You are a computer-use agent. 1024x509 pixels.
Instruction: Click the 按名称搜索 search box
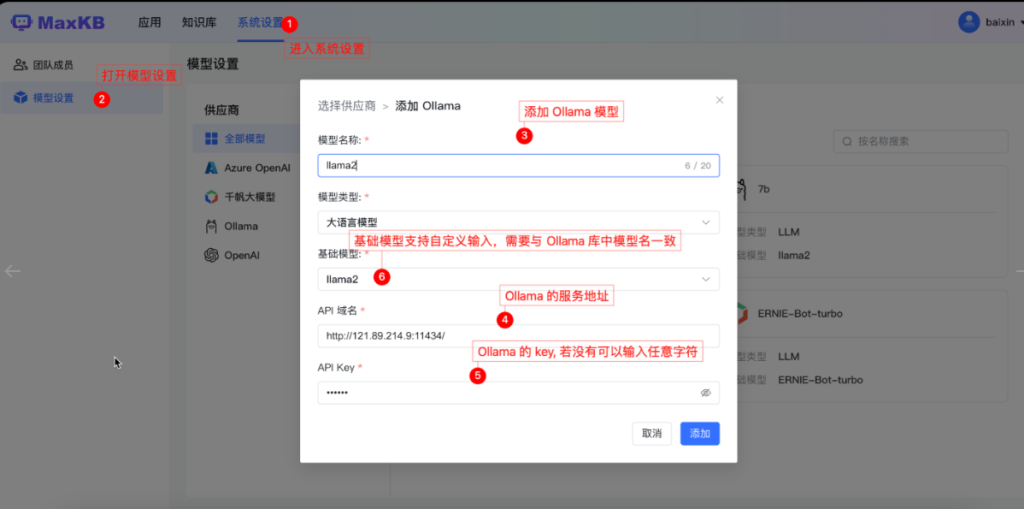tap(921, 141)
